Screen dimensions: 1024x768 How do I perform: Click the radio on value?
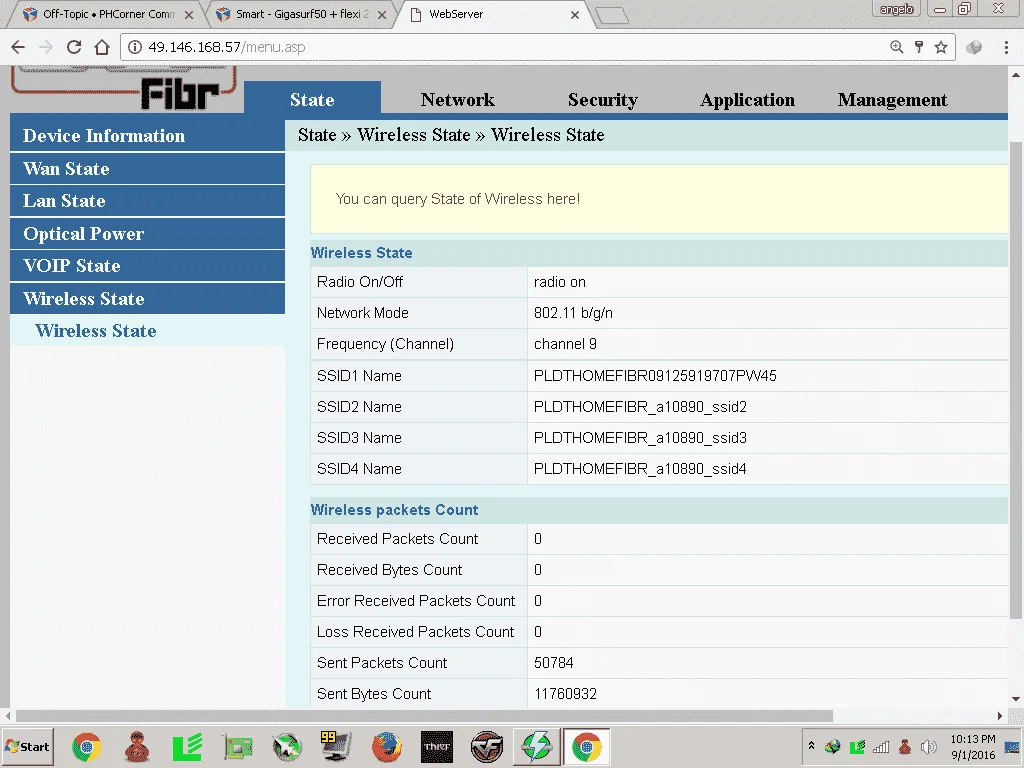[x=560, y=282]
